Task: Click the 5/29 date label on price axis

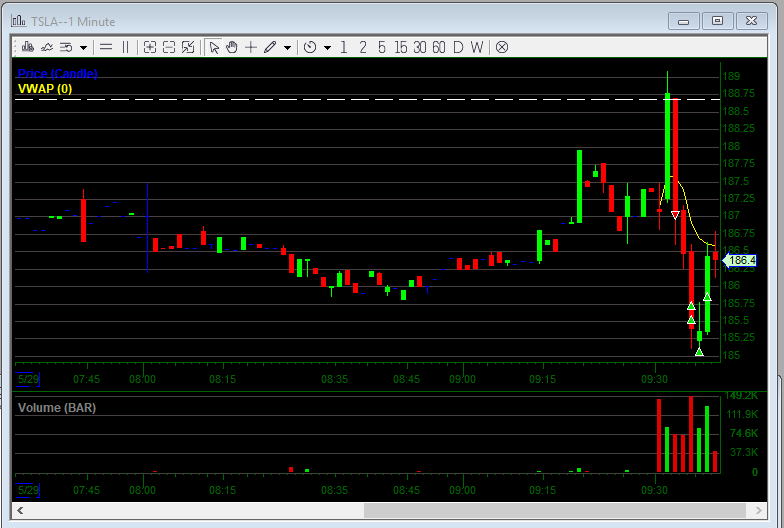Action: 28,379
